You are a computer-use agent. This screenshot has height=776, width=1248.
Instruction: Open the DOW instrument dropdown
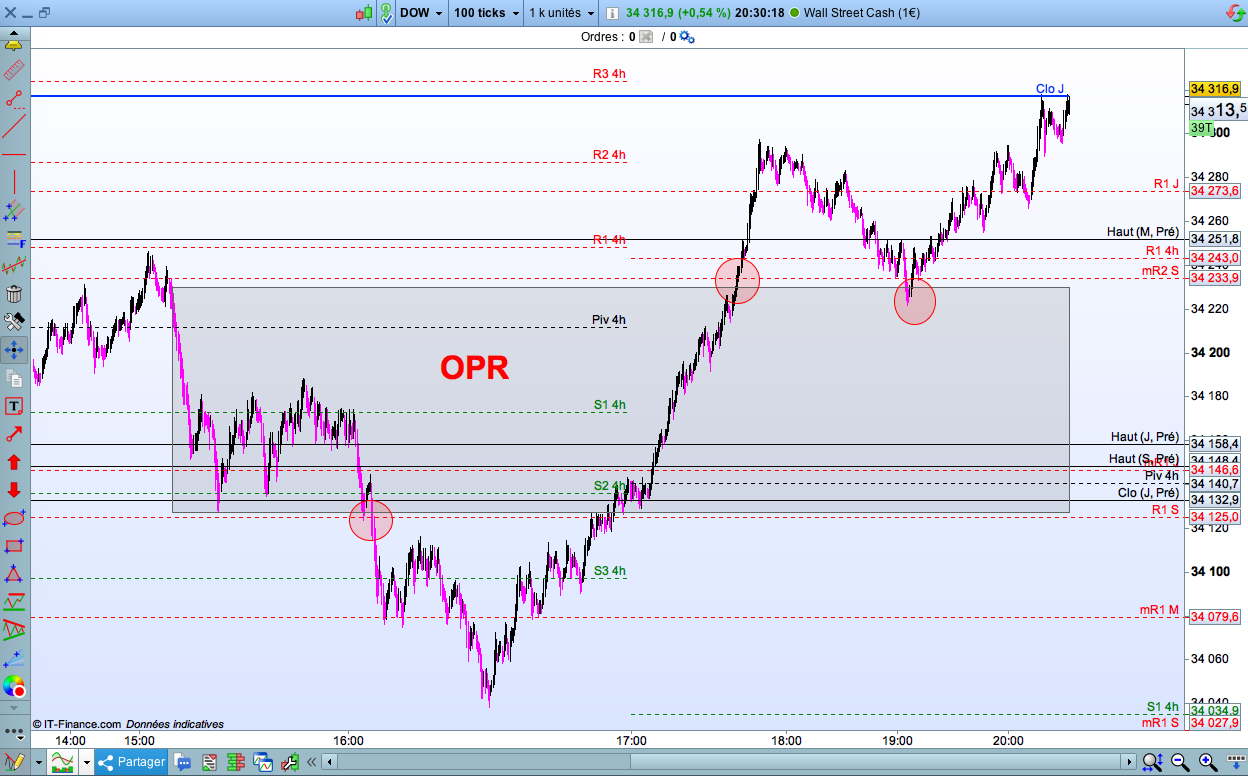[422, 13]
